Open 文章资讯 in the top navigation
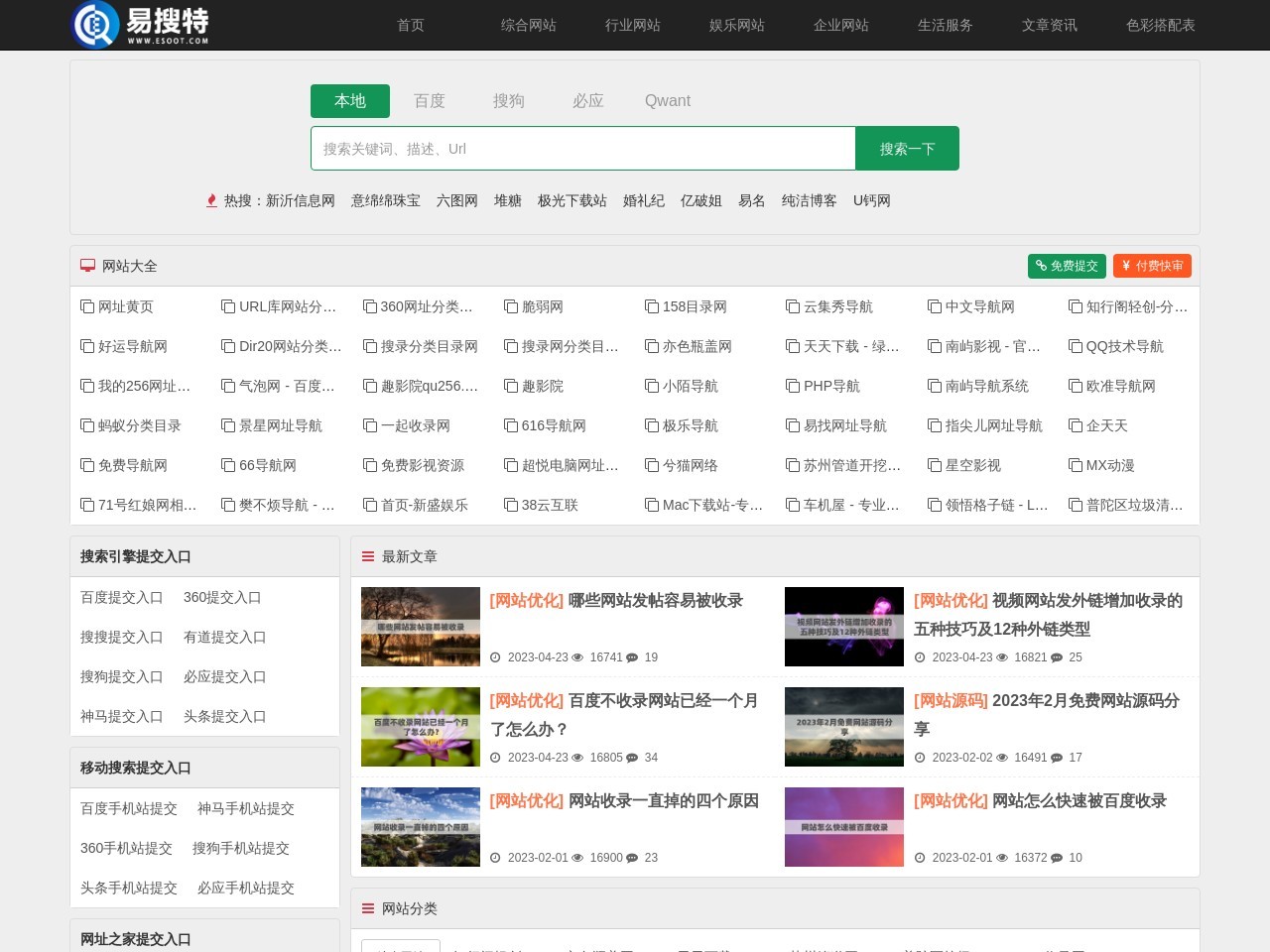This screenshot has width=1270, height=952. (x=1050, y=25)
